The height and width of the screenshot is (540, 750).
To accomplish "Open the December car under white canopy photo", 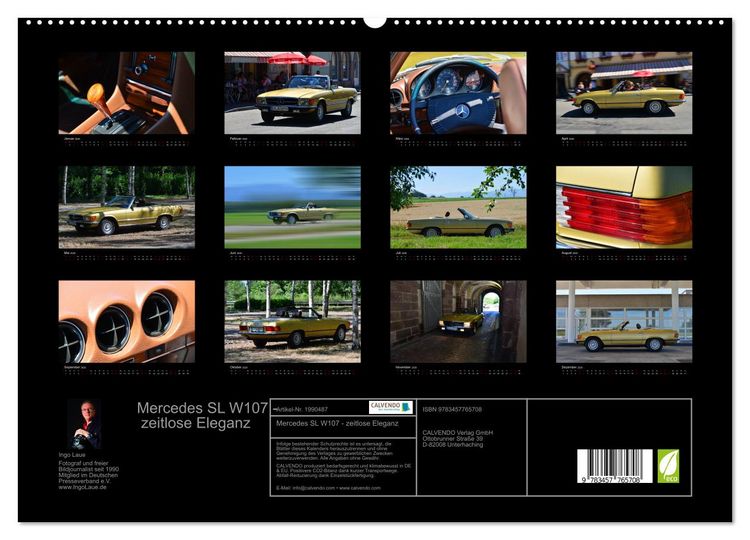I will 624,321.
